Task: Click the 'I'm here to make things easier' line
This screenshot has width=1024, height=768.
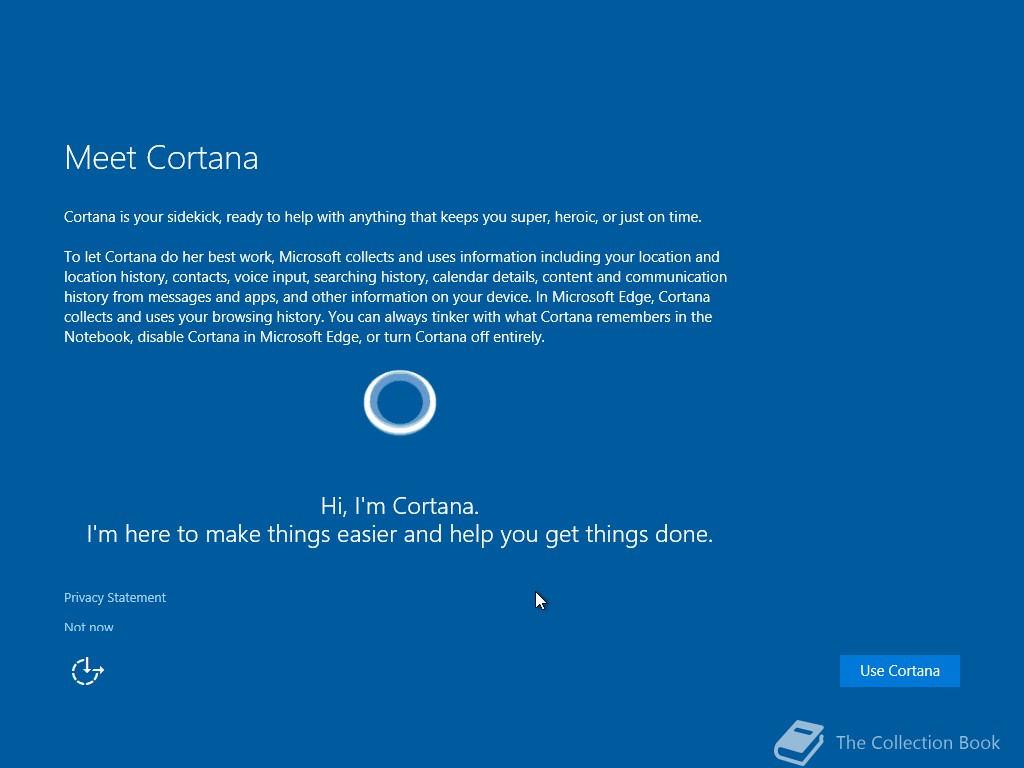Action: (400, 534)
